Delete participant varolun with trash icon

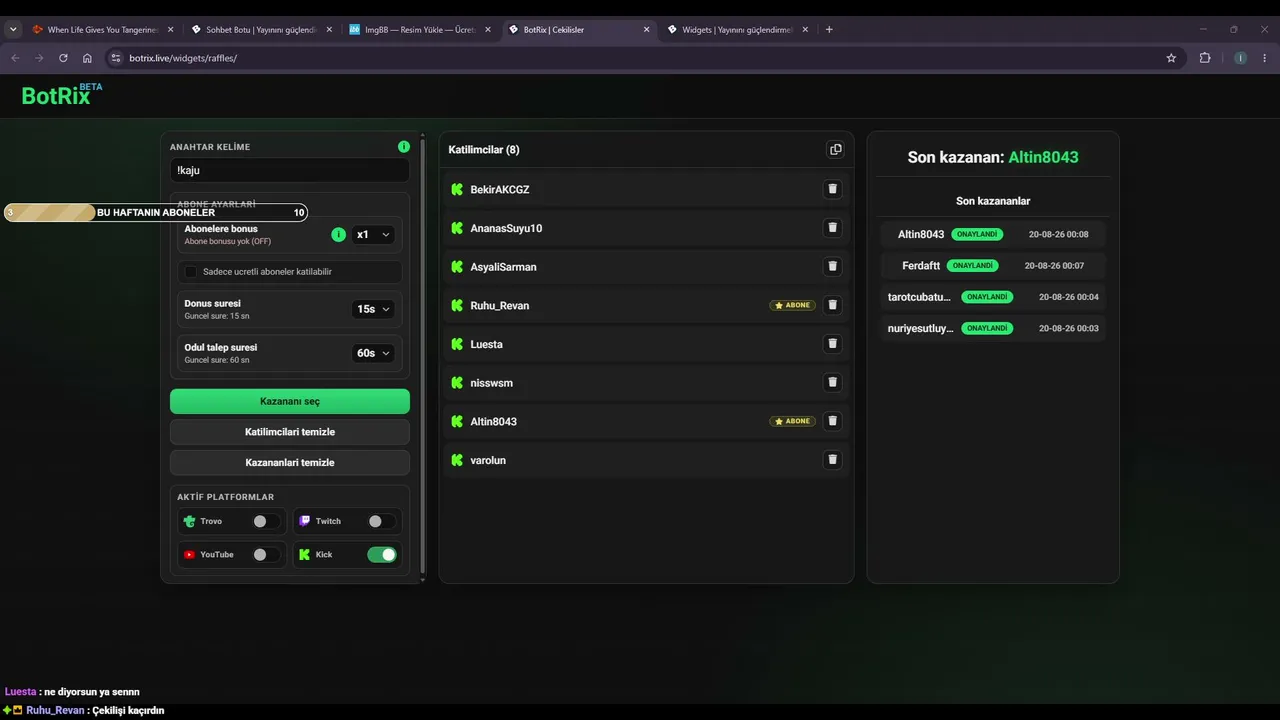tap(832, 460)
